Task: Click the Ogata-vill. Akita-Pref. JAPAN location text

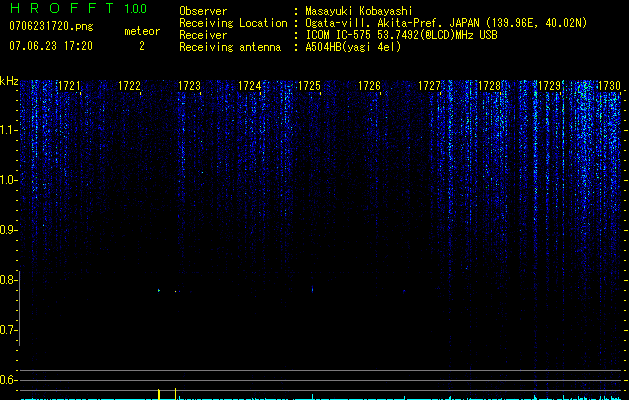Action: [x=446, y=23]
